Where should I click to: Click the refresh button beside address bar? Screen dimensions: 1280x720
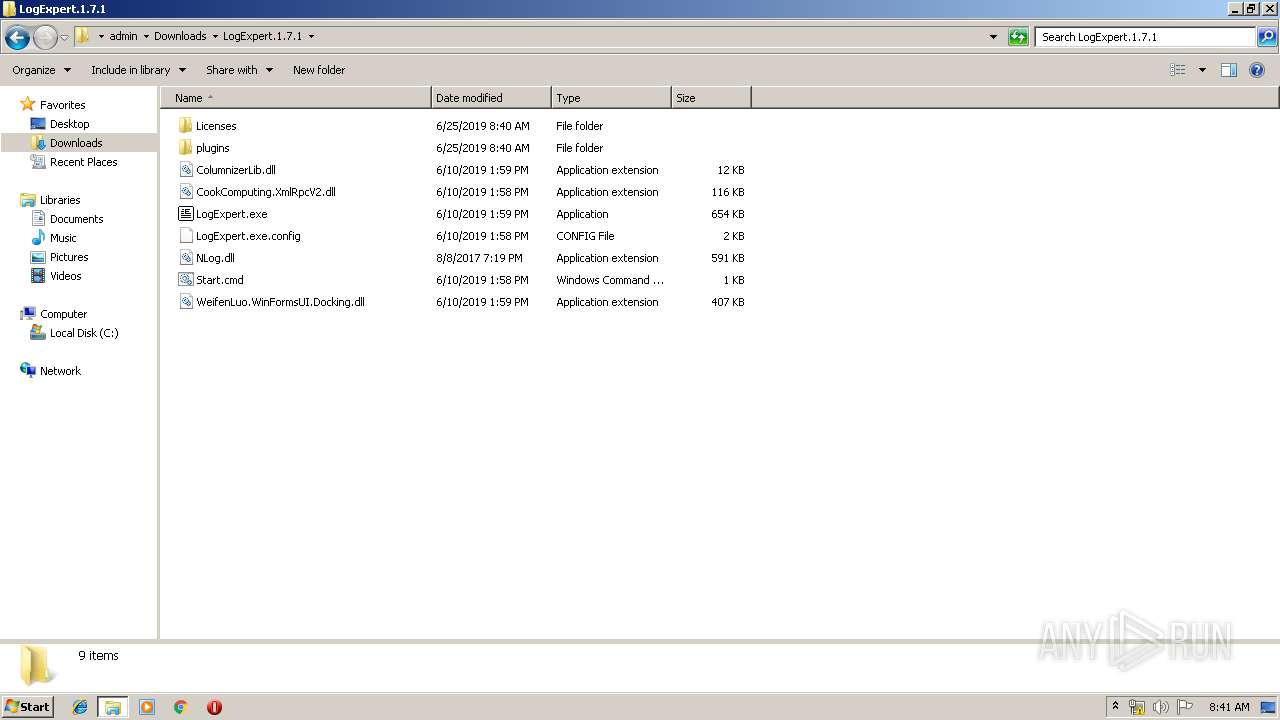tap(1018, 37)
